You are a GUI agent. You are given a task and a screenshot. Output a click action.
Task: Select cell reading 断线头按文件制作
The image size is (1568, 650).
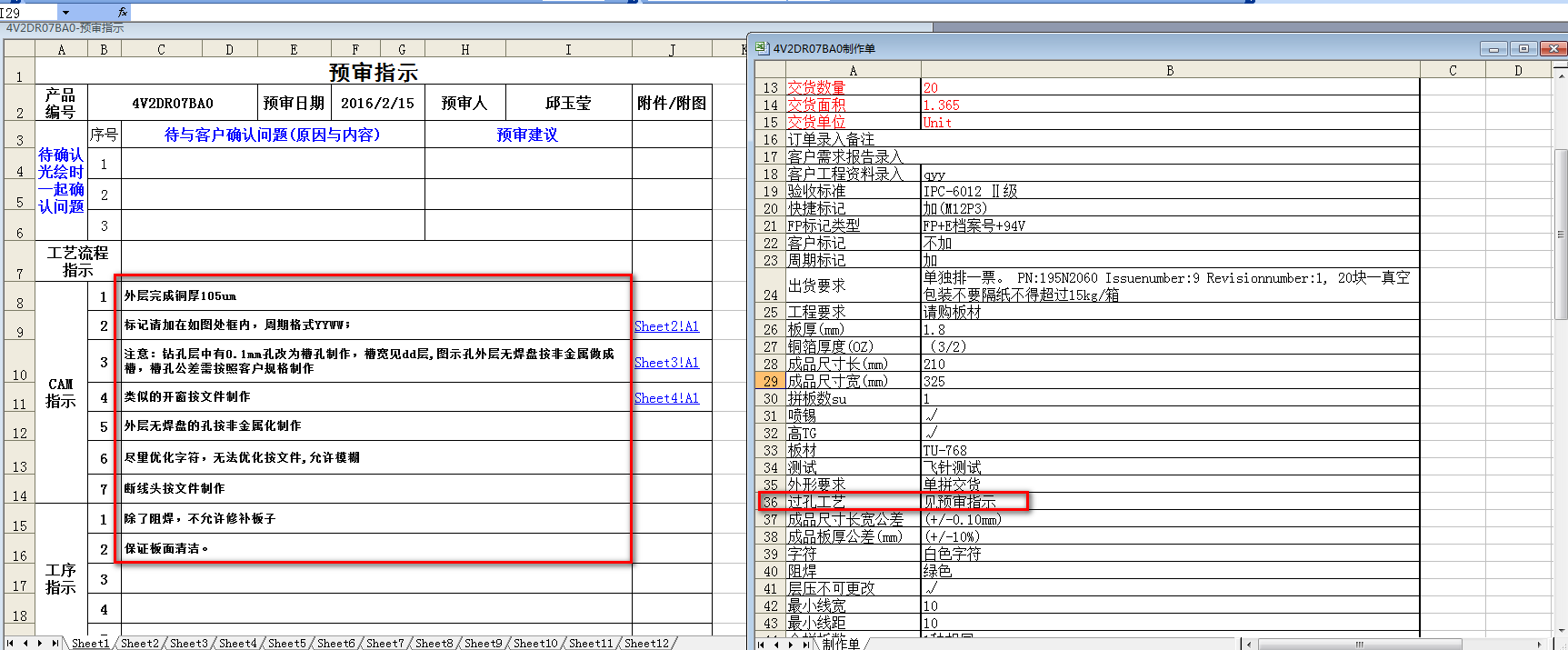[x=376, y=488]
